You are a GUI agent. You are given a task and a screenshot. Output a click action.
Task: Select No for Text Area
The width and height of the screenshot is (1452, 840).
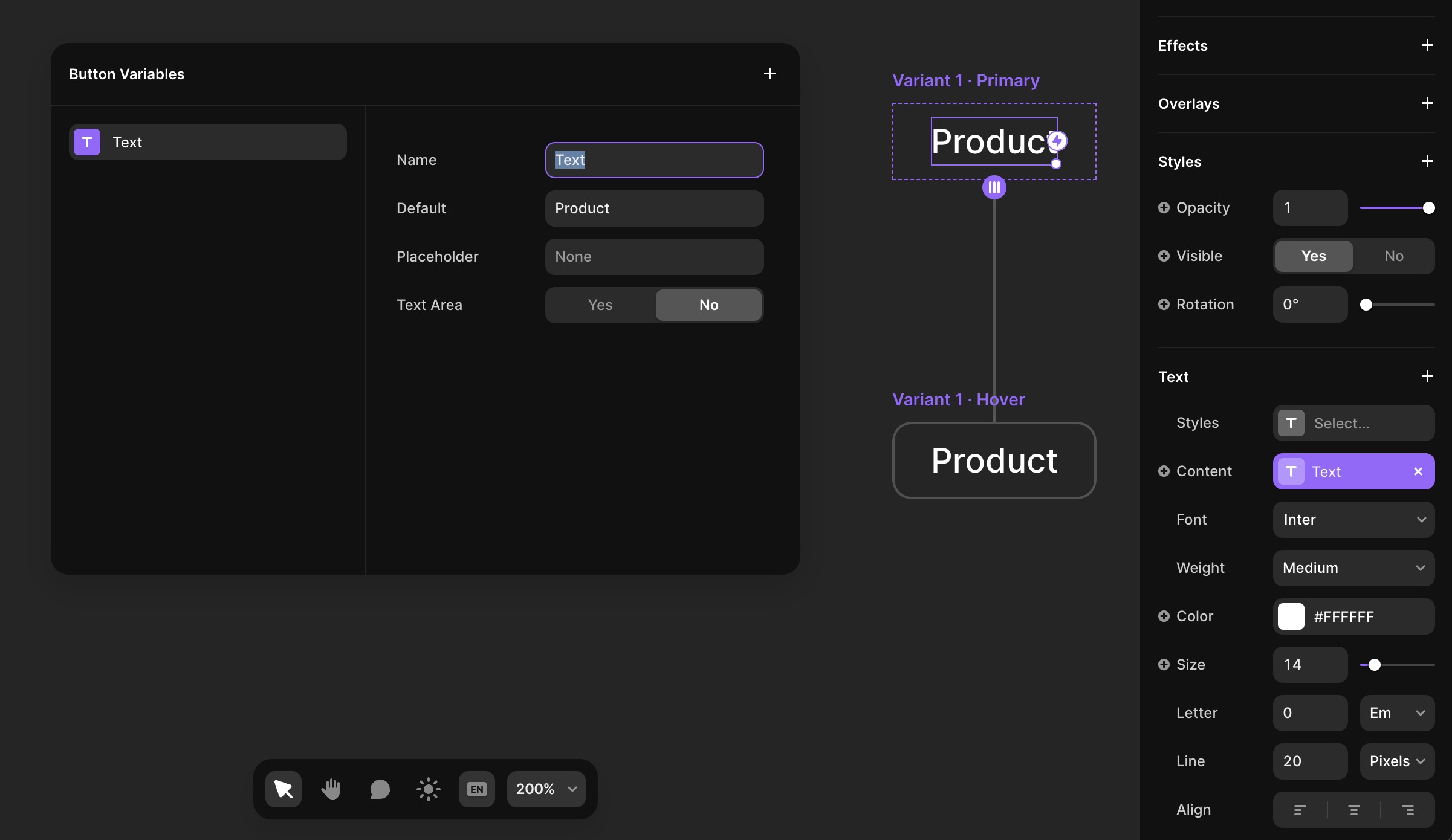pyautogui.click(x=708, y=305)
